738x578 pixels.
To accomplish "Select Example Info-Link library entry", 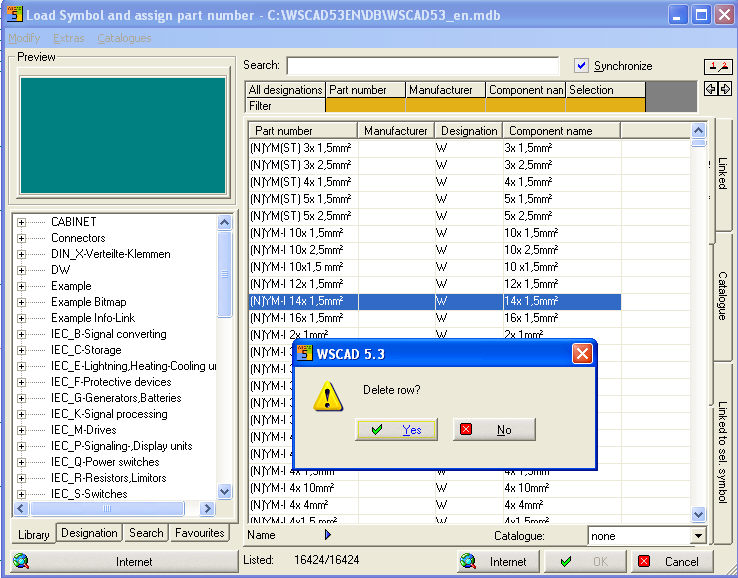I will coord(93,318).
